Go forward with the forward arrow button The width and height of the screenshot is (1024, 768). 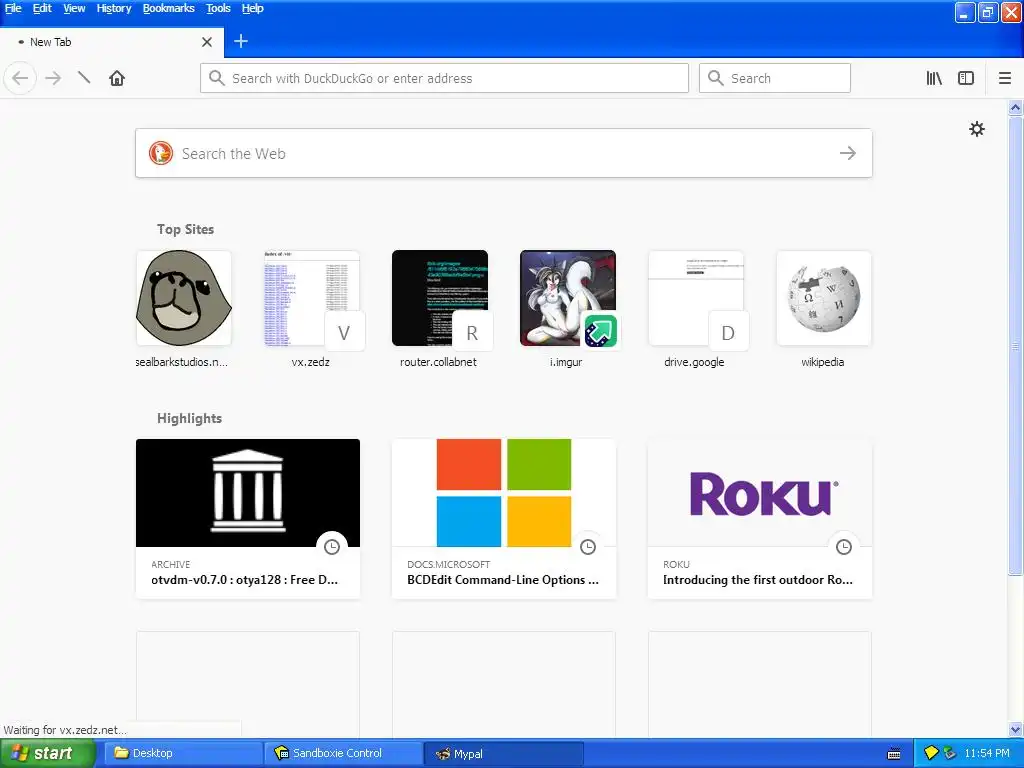coord(53,78)
